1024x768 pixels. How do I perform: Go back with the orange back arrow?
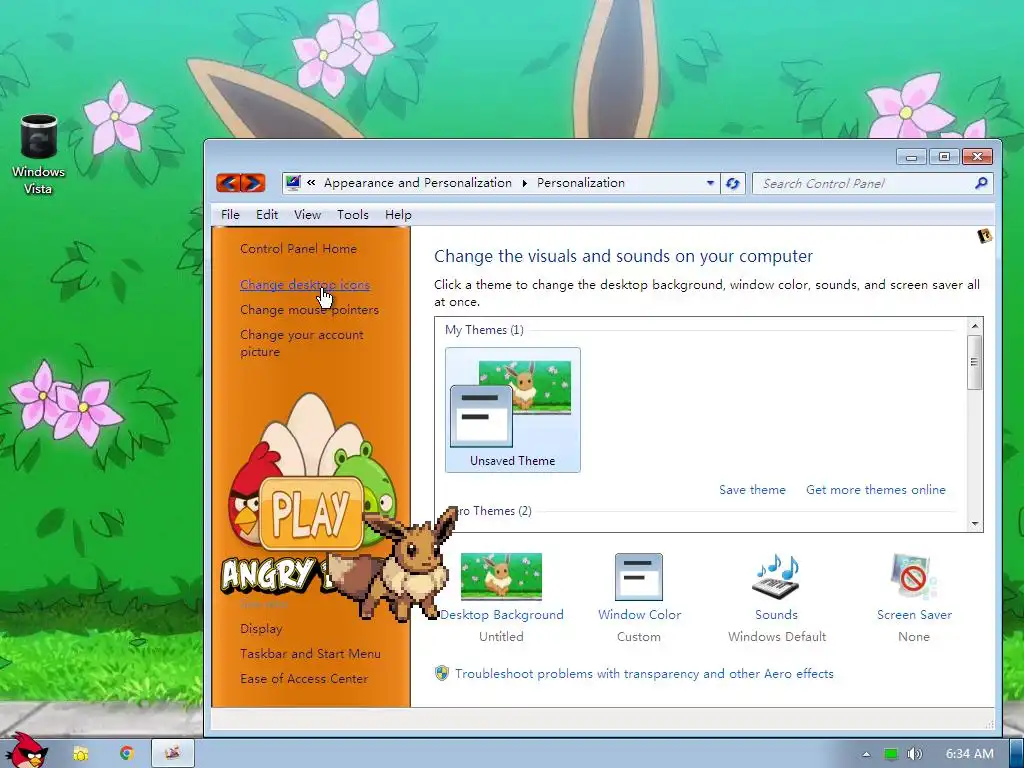coord(228,183)
